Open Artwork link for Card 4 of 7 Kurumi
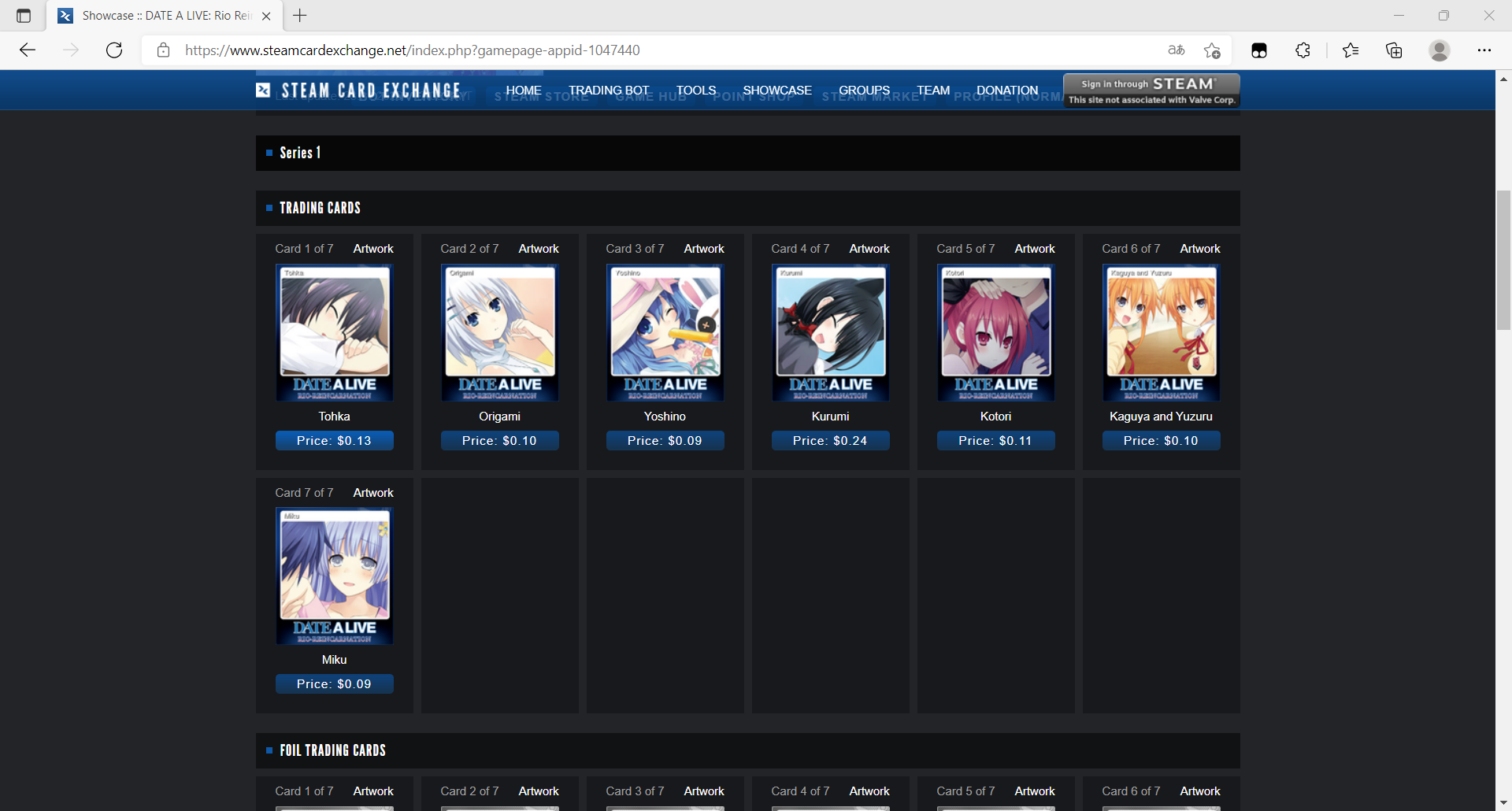 pyautogui.click(x=869, y=249)
